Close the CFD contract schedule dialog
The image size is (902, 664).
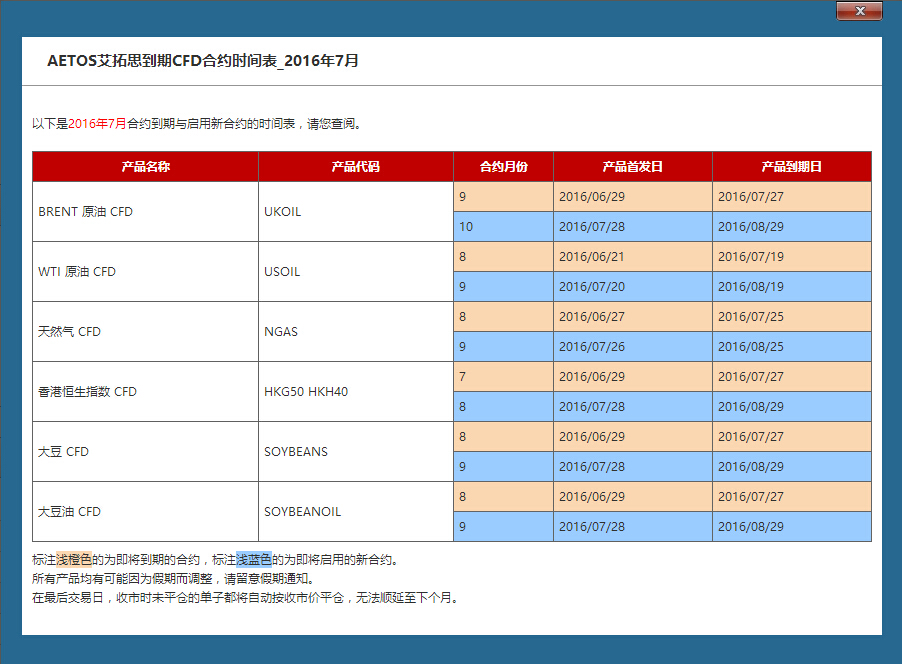[858, 11]
